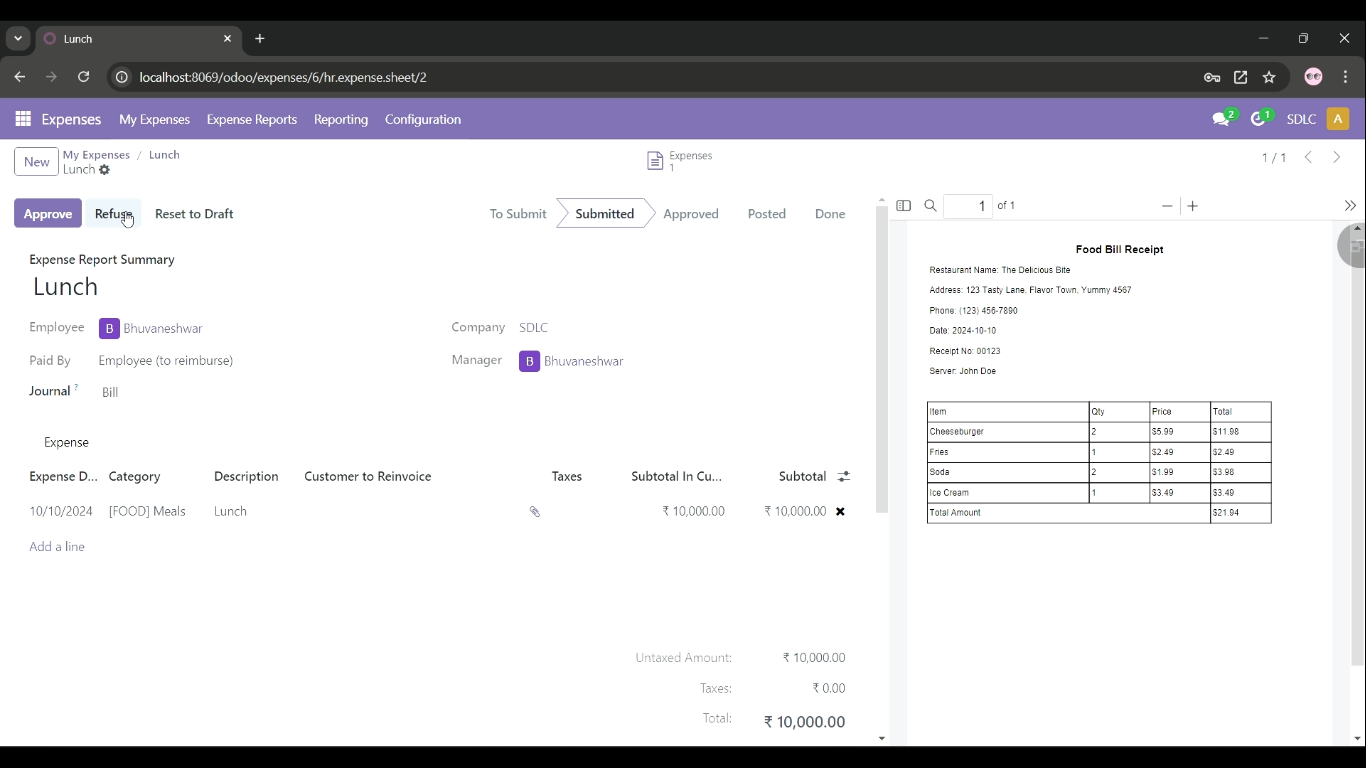Click the attachment paperclip in expense row
The width and height of the screenshot is (1366, 768).
(x=535, y=512)
